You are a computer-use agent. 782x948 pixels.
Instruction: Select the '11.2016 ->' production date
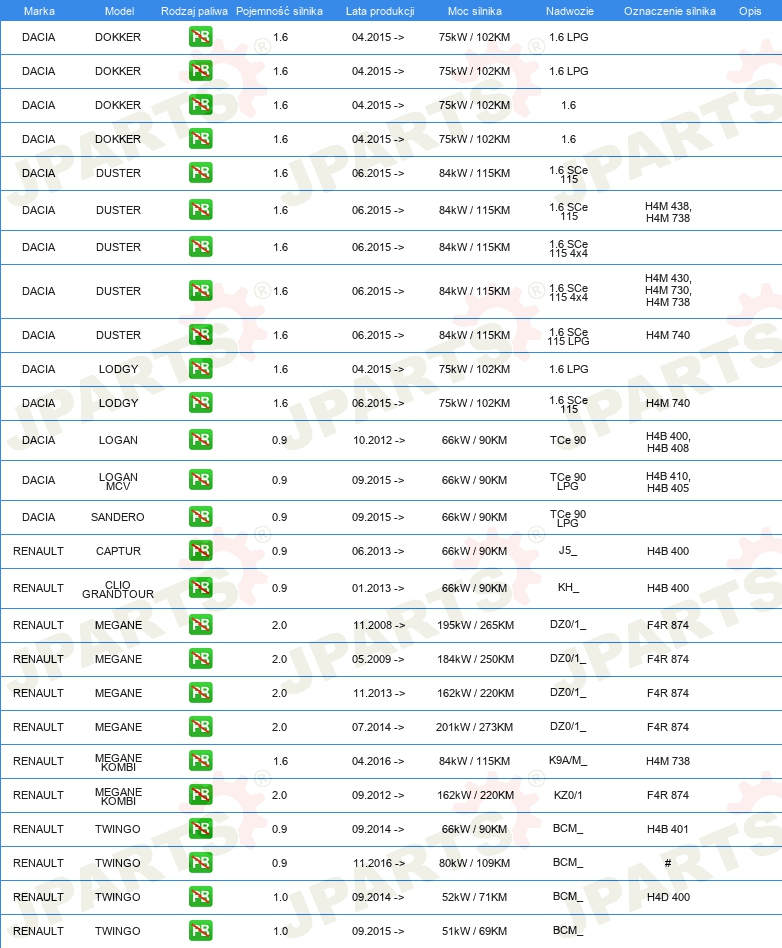pos(379,863)
